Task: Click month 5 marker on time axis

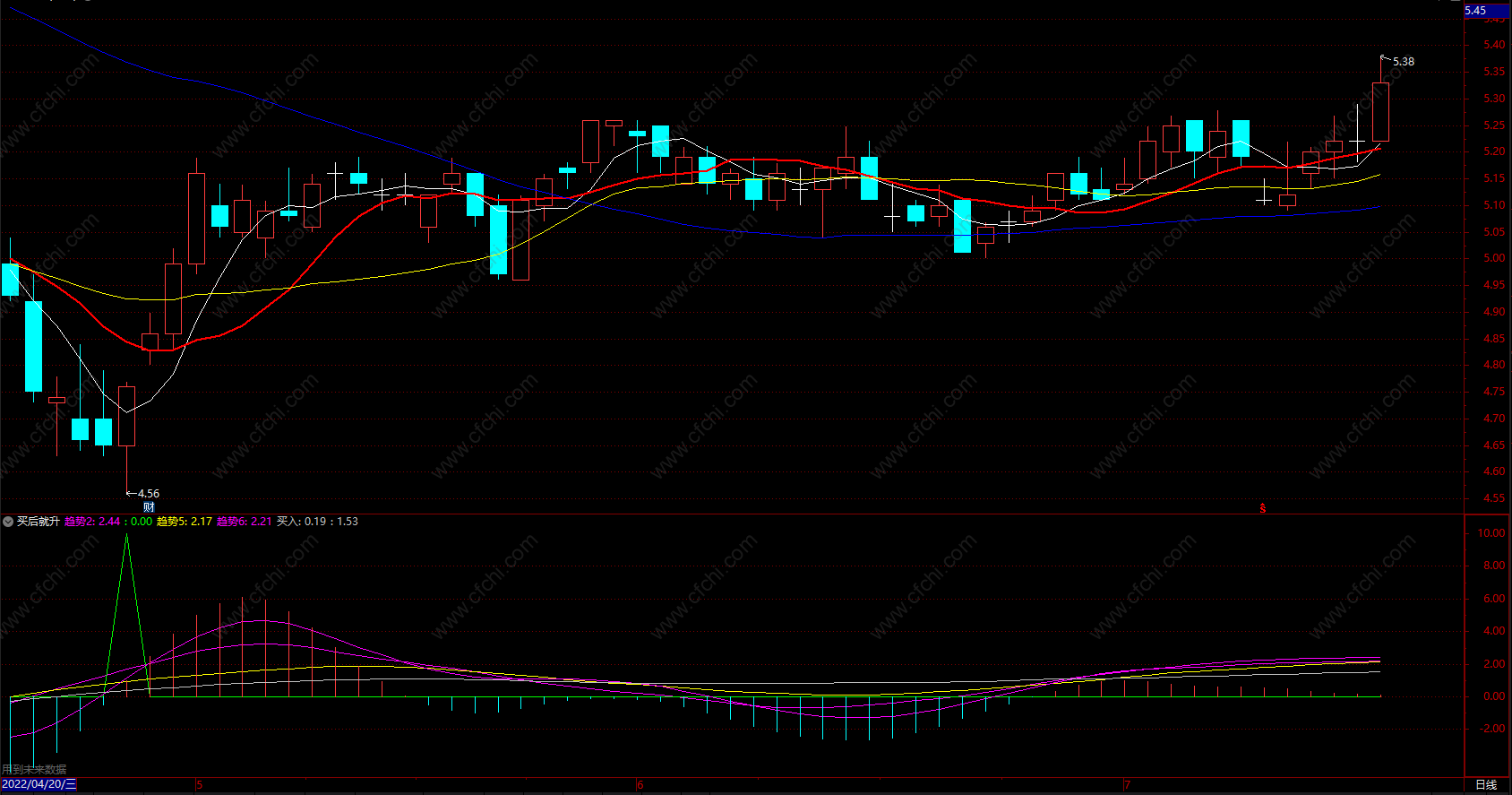Action: (x=199, y=785)
